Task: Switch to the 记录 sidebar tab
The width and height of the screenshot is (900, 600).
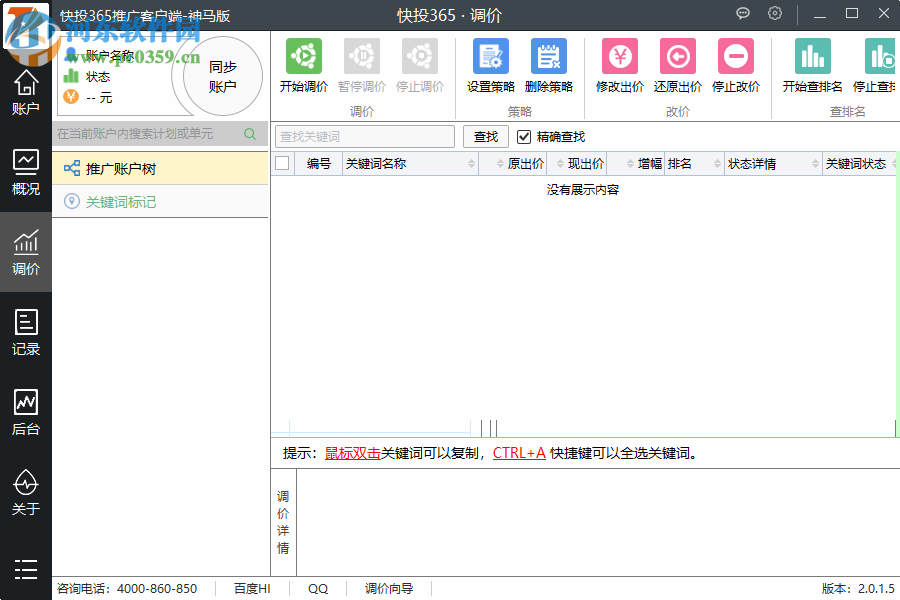Action: 26,333
